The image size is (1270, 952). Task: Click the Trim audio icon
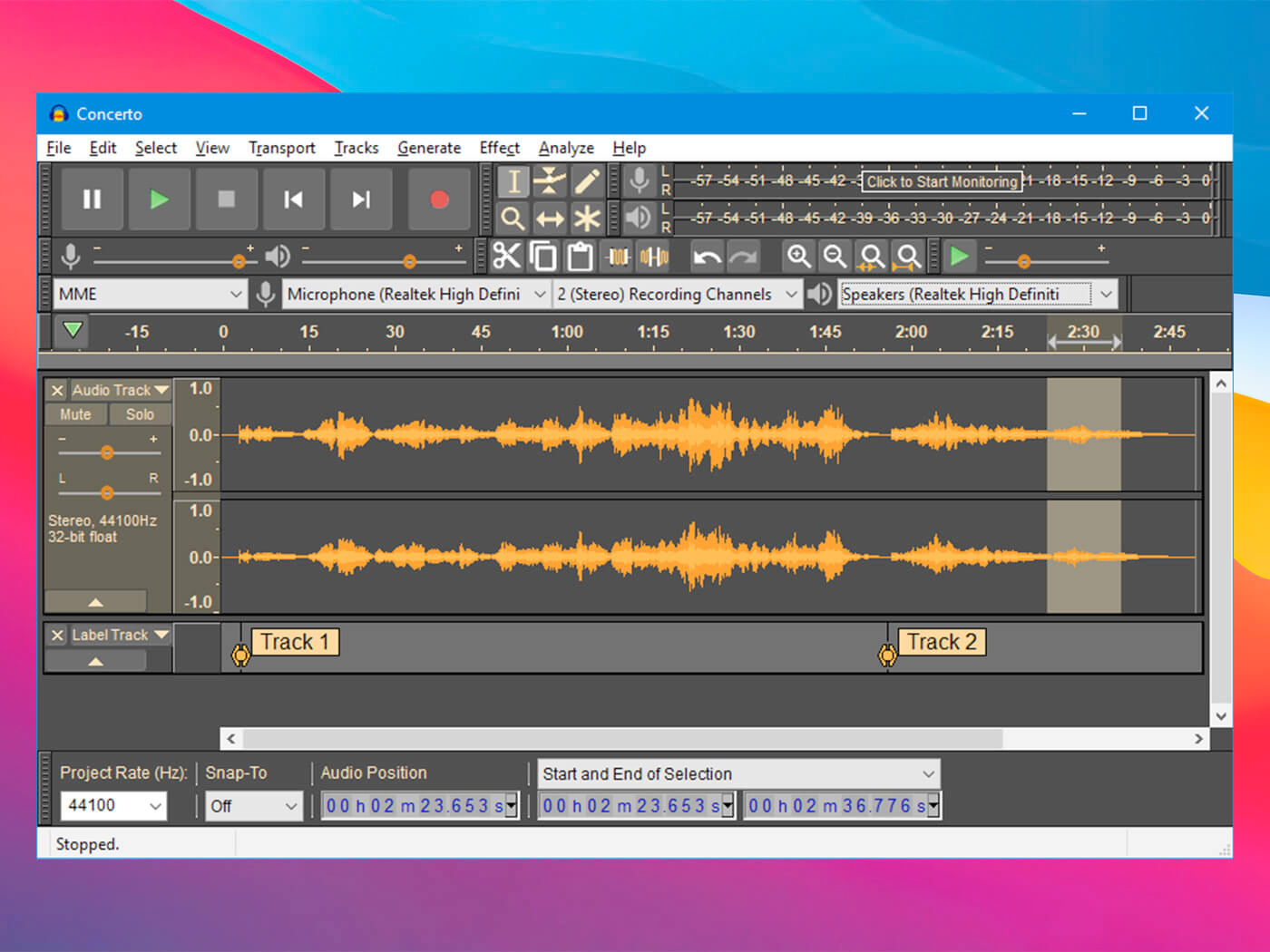(x=619, y=257)
